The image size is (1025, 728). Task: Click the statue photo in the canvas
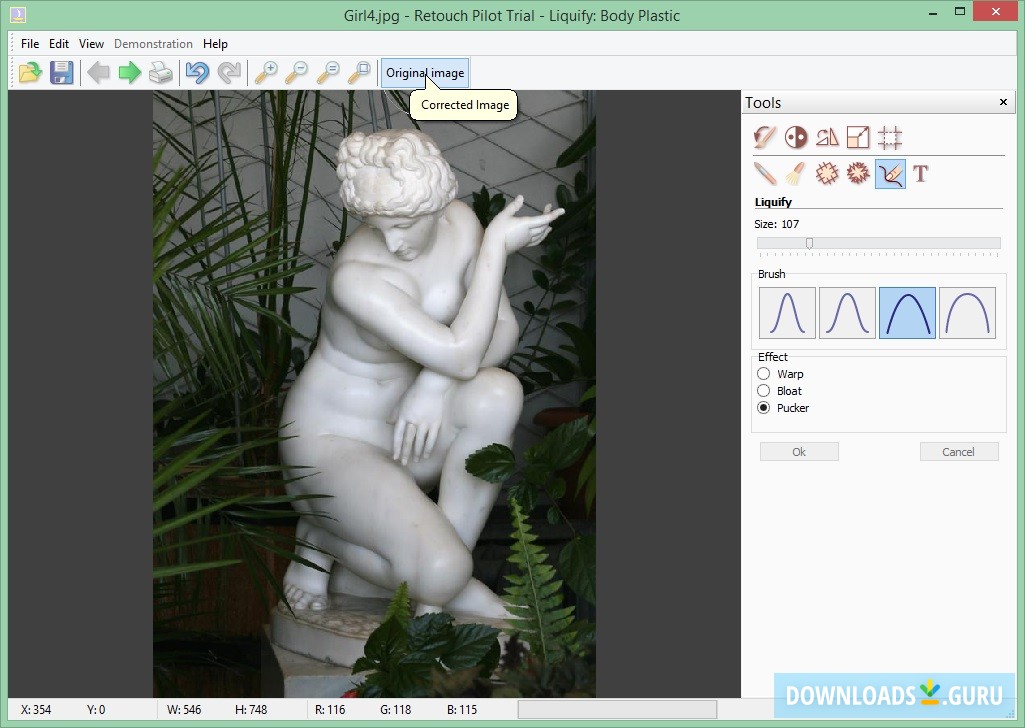coord(374,394)
